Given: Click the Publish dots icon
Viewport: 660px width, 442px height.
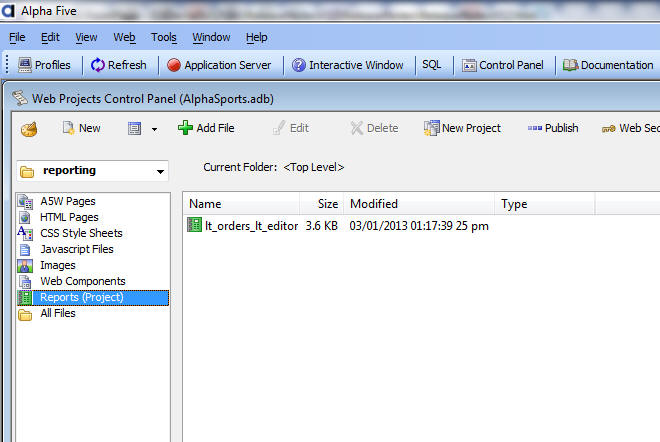Looking at the screenshot, I should [535, 128].
